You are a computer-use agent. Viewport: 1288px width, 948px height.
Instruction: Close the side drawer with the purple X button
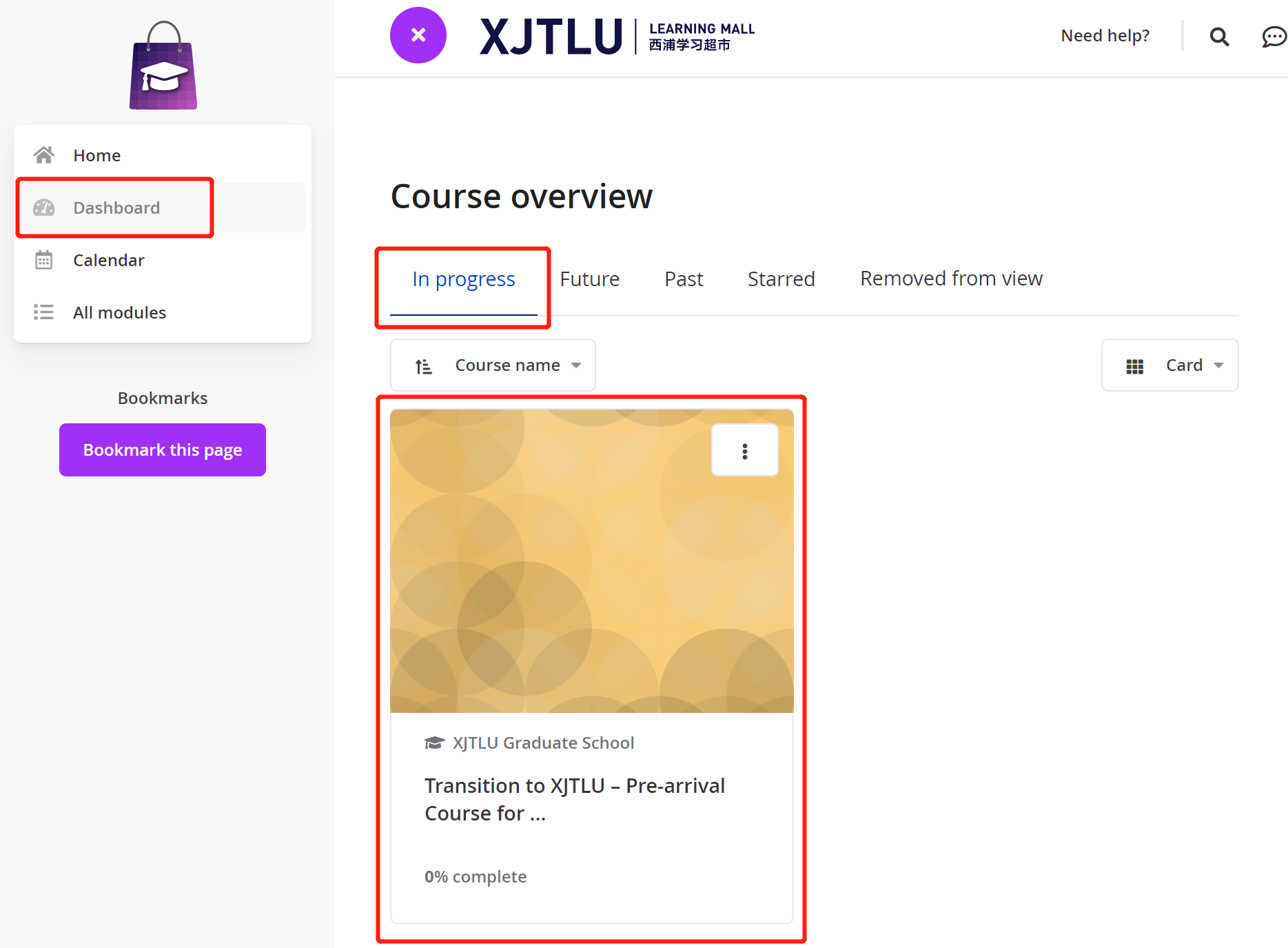point(418,35)
